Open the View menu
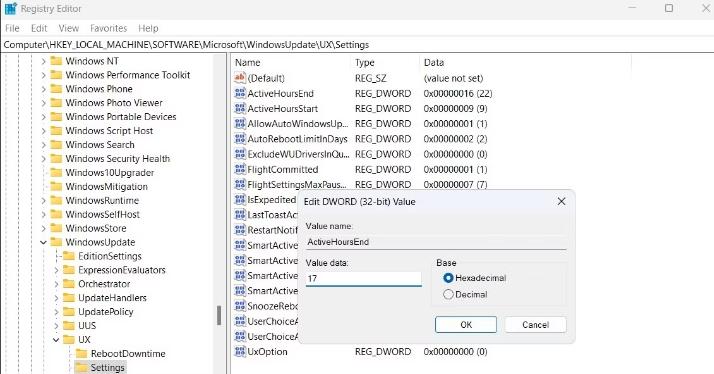This screenshot has width=714, height=374. tap(69, 28)
